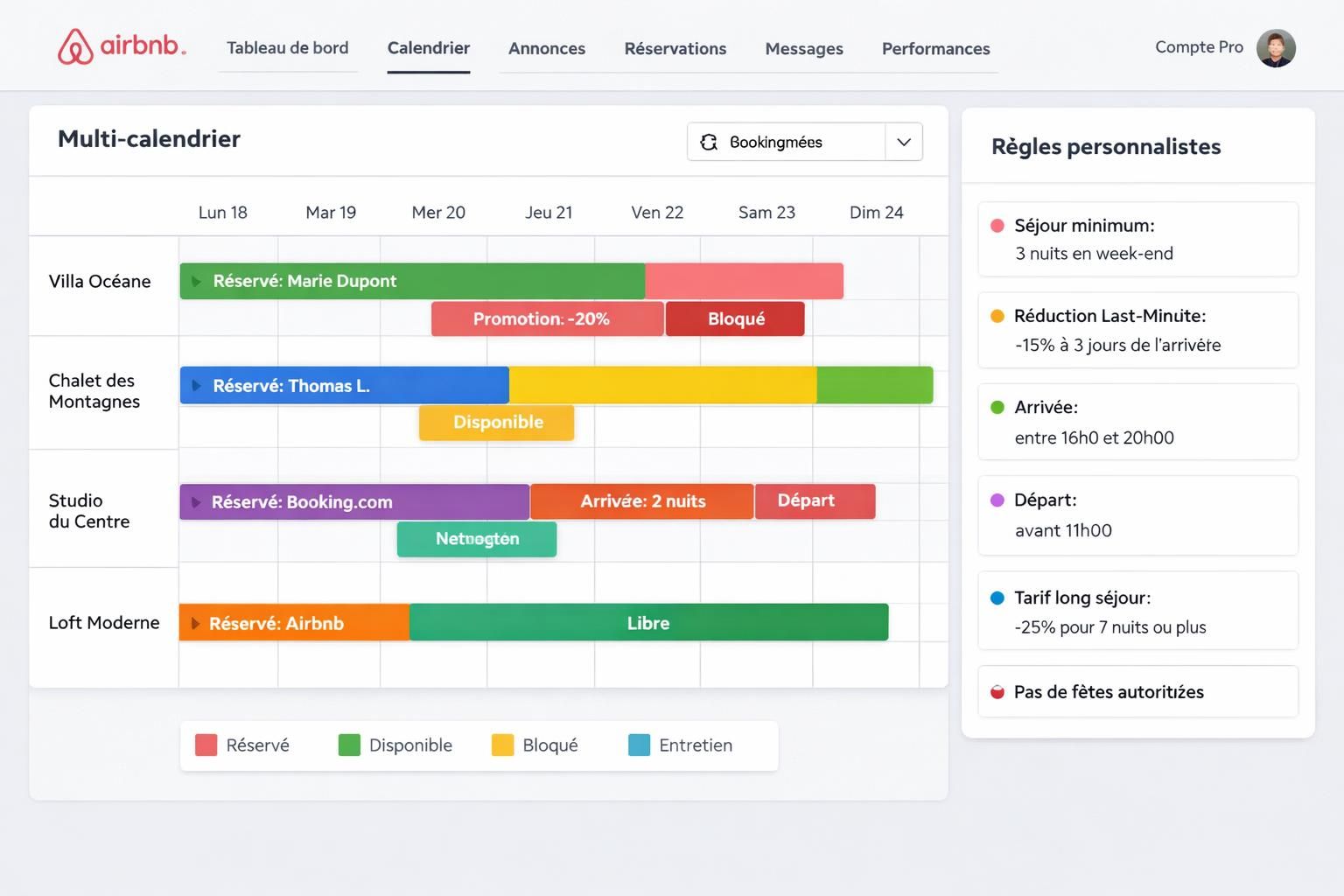Click the Airbnb logo
This screenshot has height=896, width=1344.
pyautogui.click(x=122, y=46)
